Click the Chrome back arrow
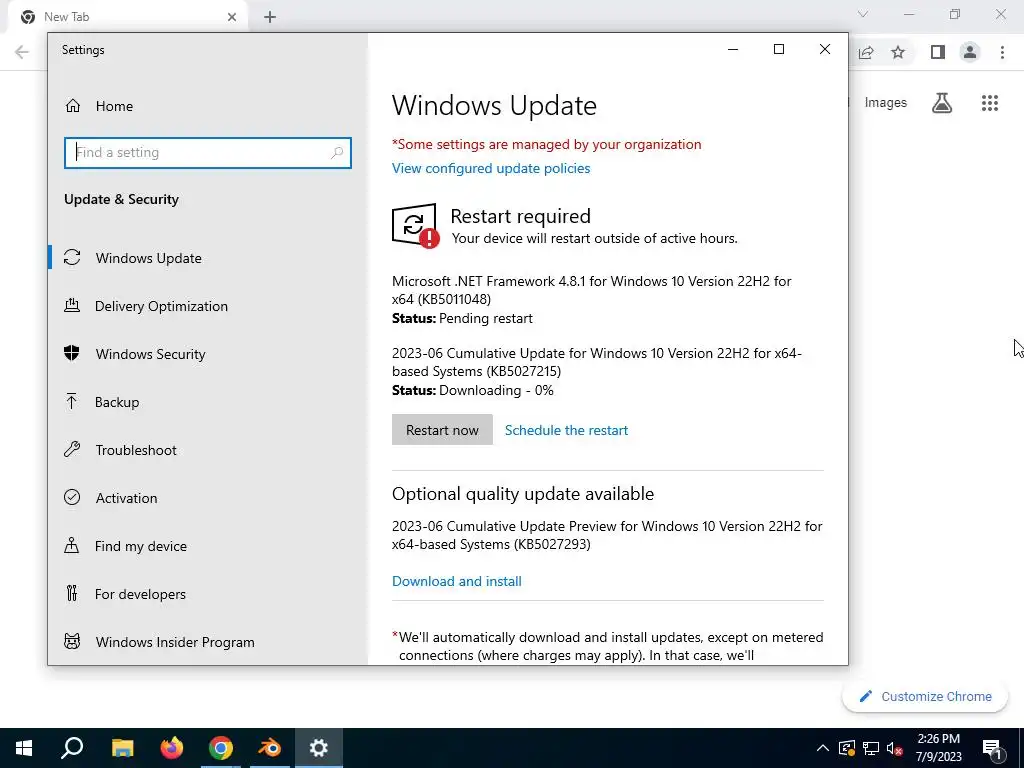1024x768 pixels. click(x=22, y=52)
